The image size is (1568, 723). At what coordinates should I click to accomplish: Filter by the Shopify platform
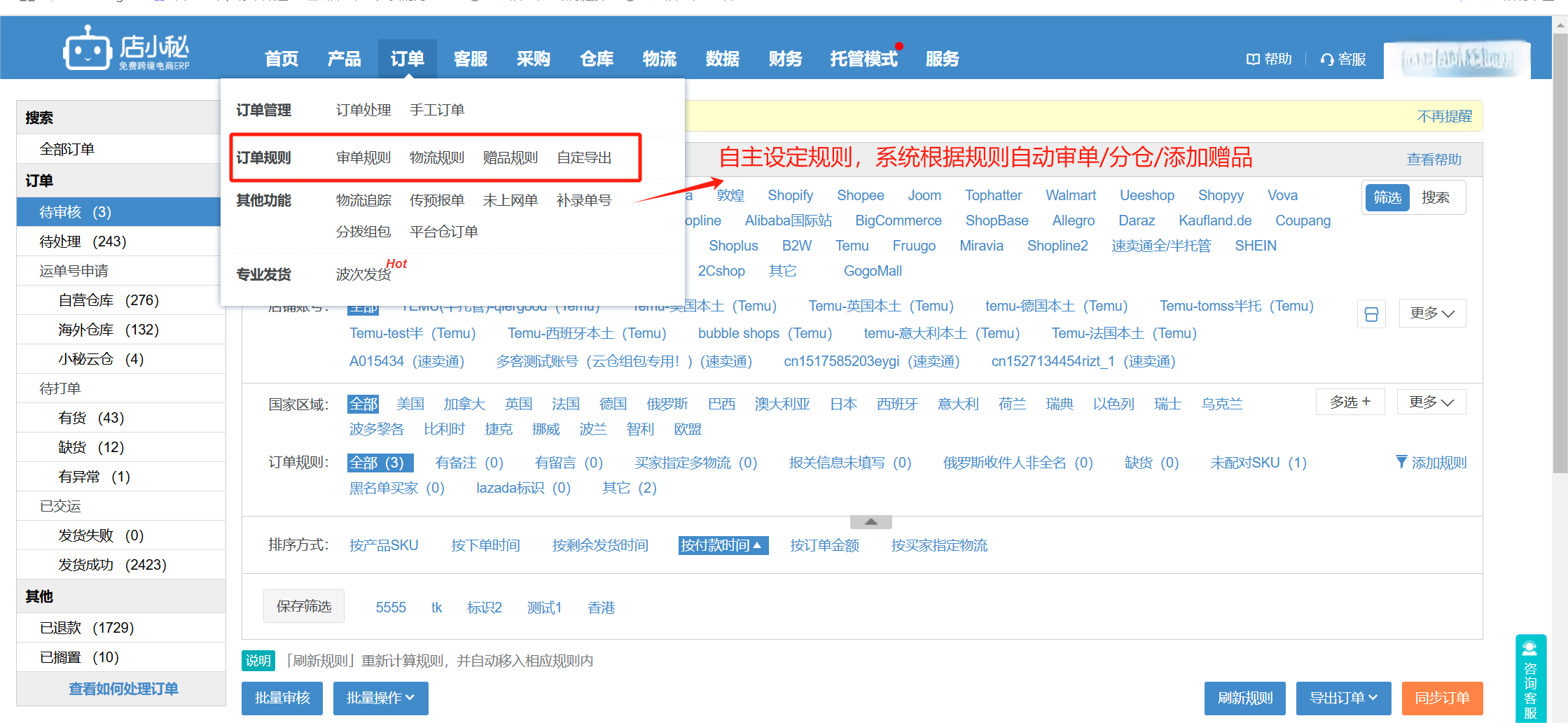[790, 195]
